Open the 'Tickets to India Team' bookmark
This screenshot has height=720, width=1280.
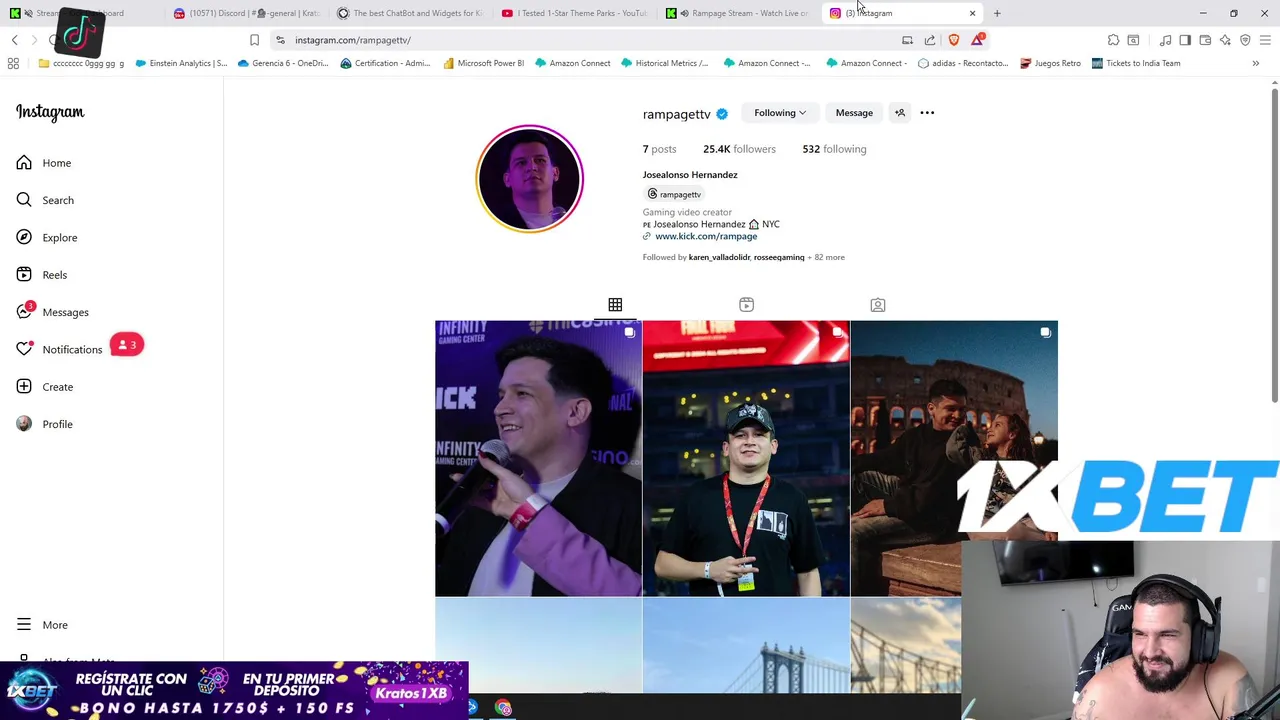[1136, 63]
